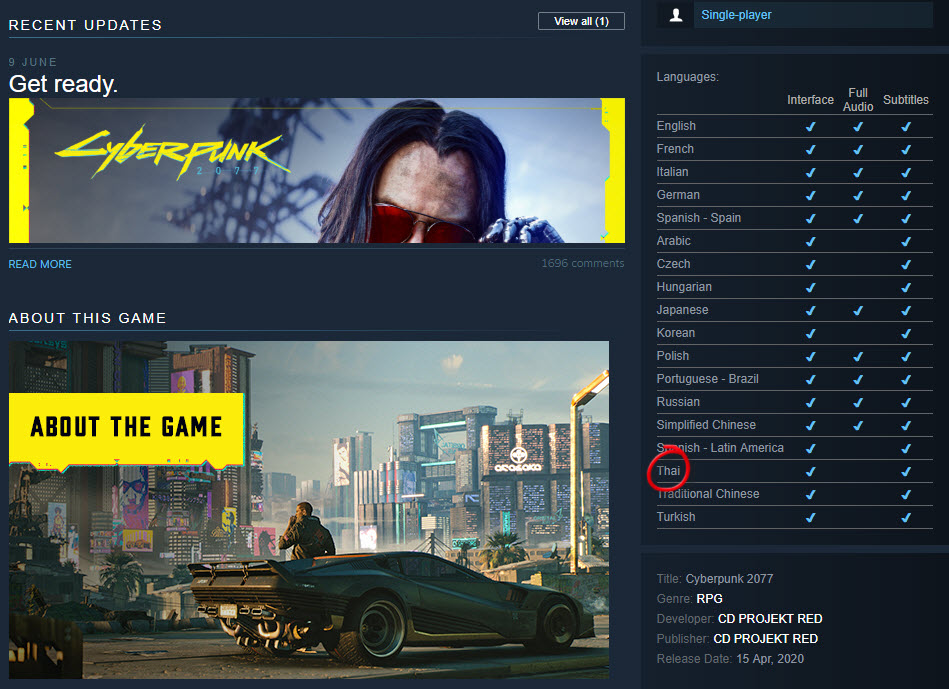Click the release date '15 Apr, 2020'
This screenshot has height=689, width=949.
770,659
